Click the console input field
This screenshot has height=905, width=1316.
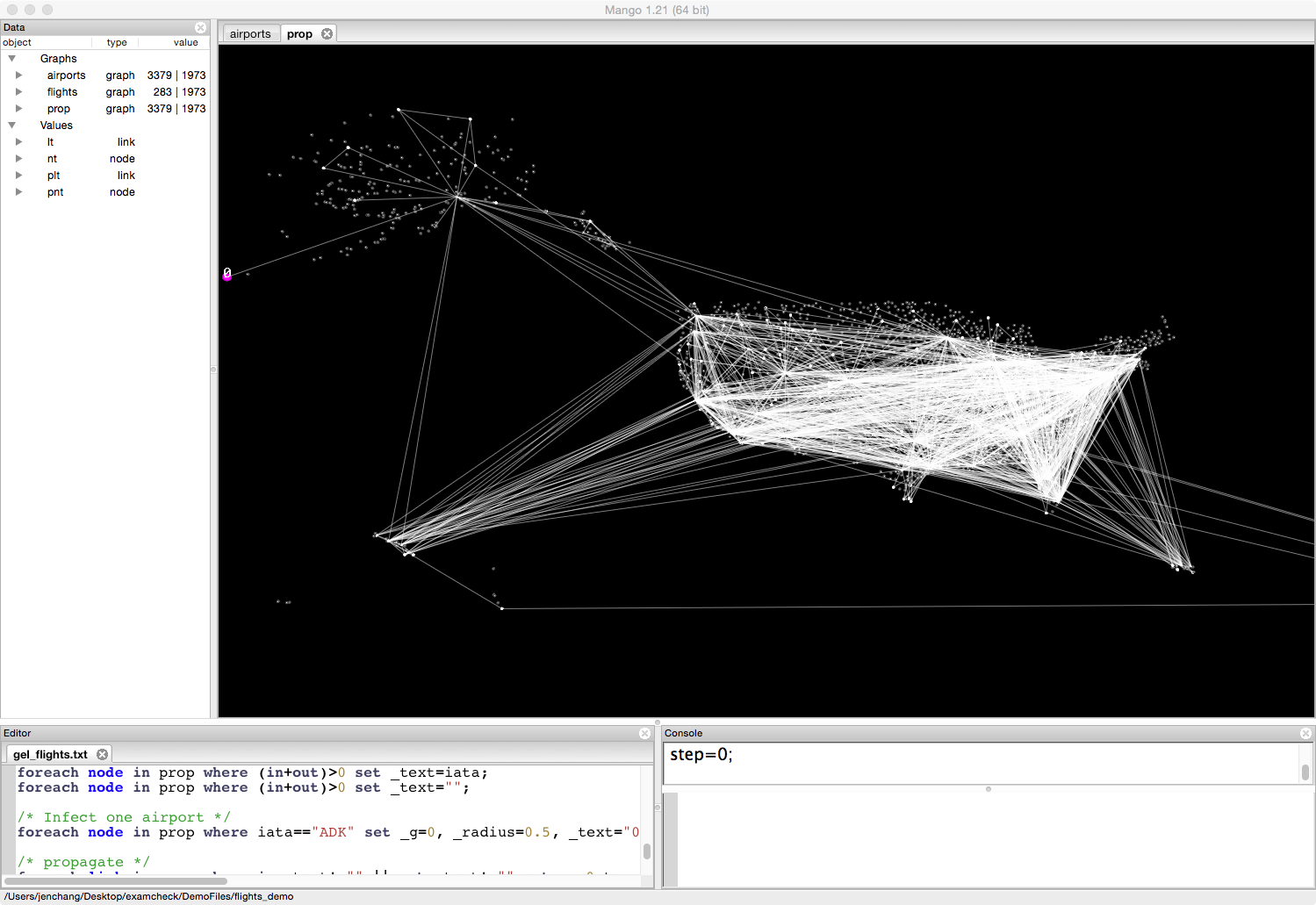[979, 762]
